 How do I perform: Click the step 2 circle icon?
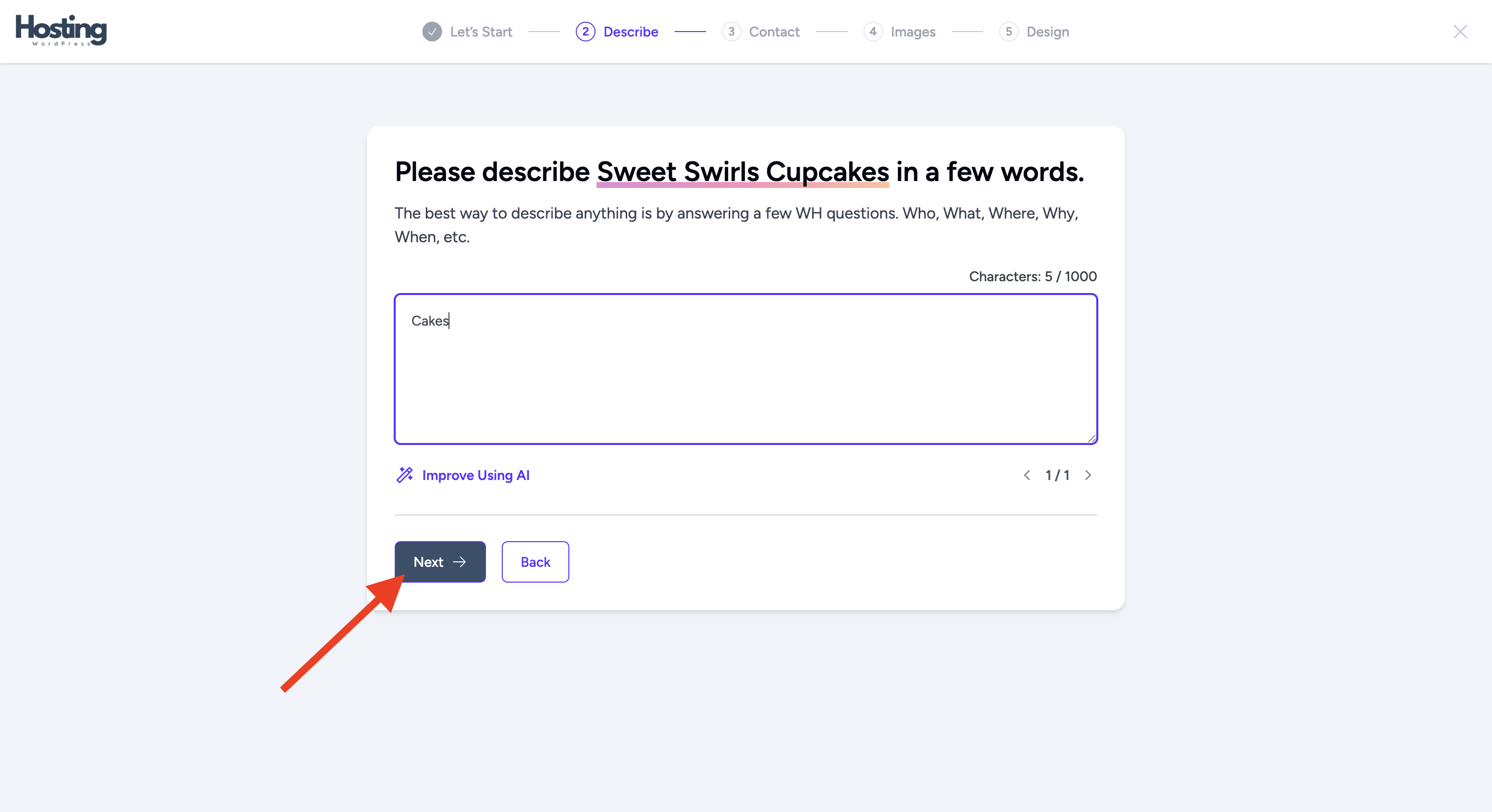[585, 32]
